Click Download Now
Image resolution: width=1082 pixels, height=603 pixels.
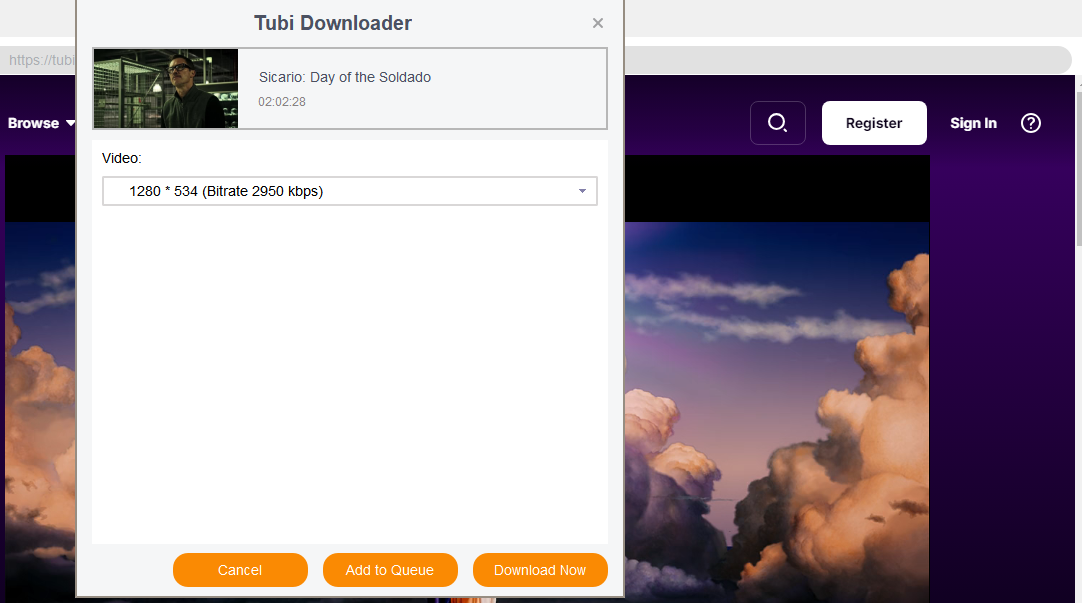point(540,570)
